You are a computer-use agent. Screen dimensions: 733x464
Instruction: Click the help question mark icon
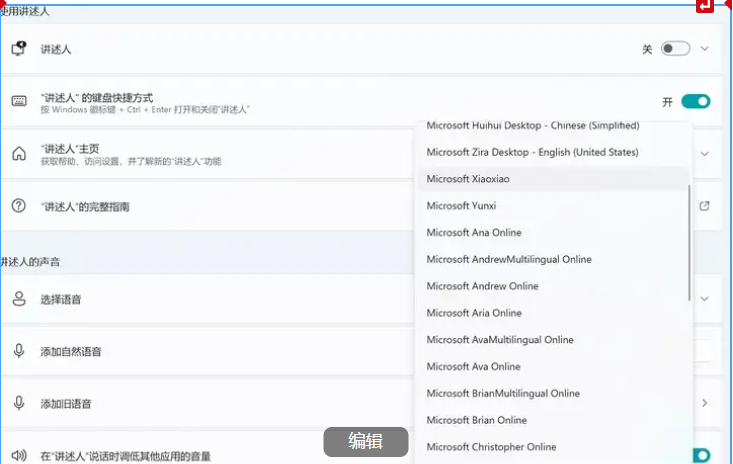click(x=19, y=206)
